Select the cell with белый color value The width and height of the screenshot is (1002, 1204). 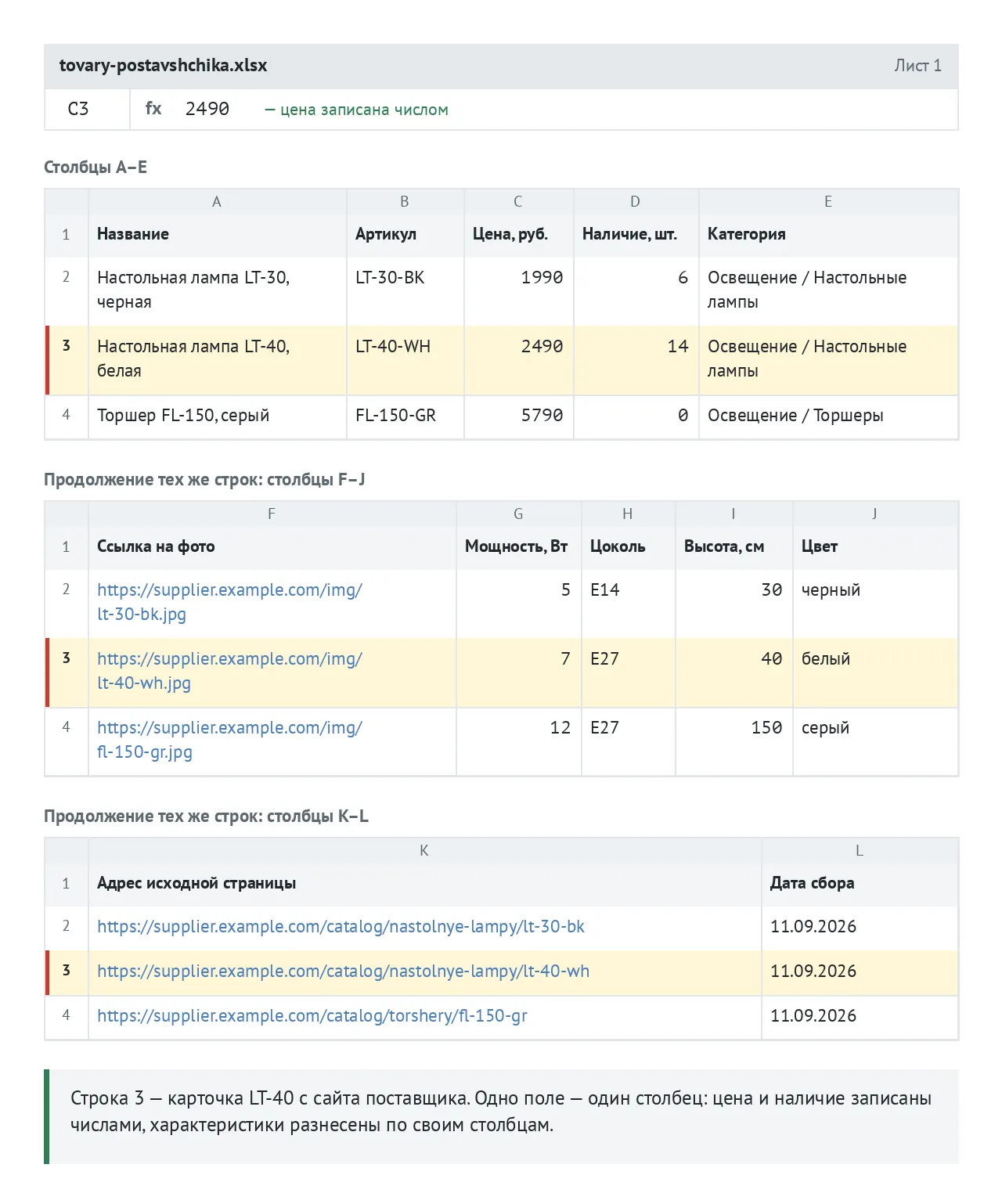coord(875,672)
